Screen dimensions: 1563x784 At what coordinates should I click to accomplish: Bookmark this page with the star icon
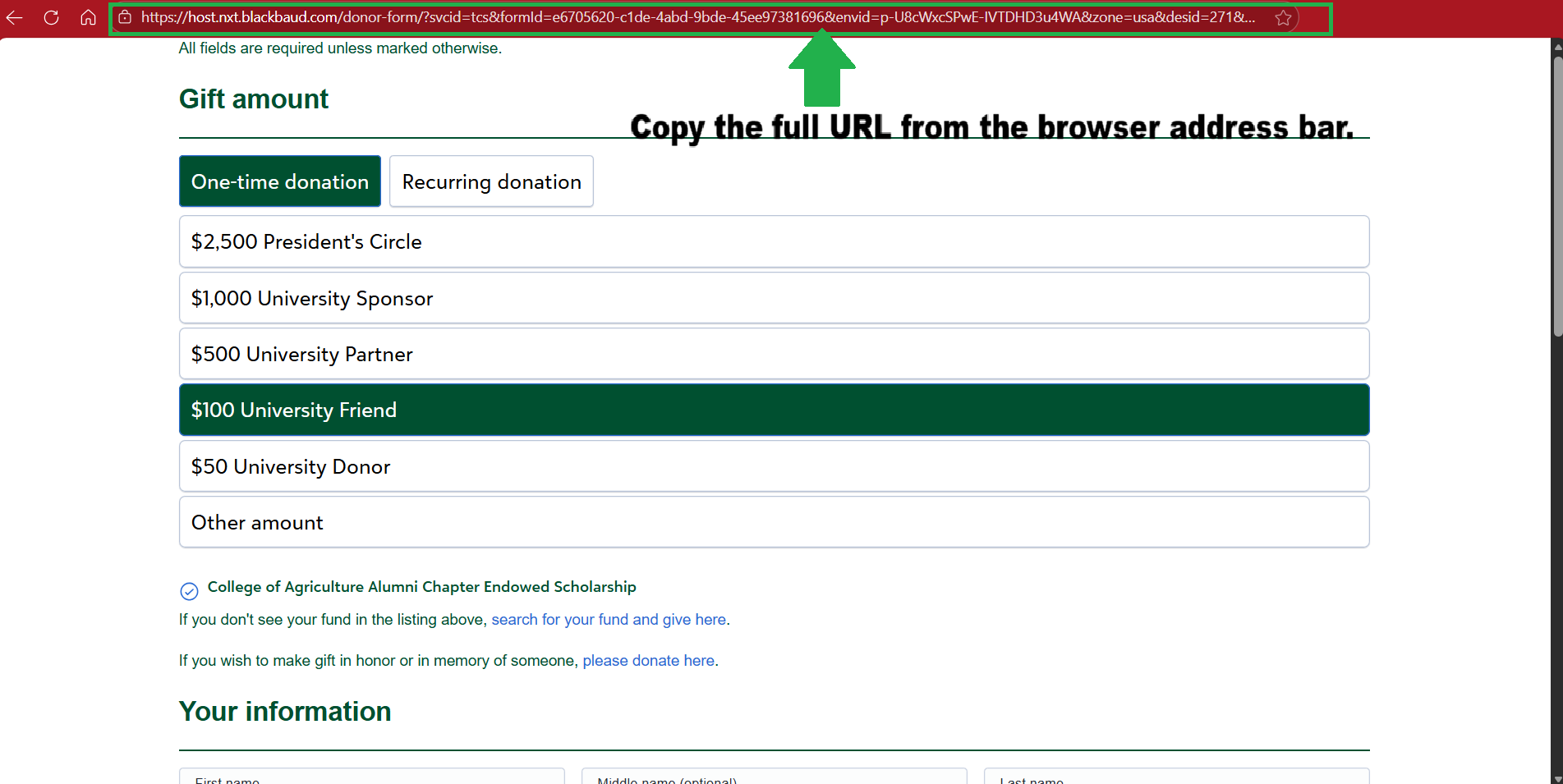(1283, 18)
